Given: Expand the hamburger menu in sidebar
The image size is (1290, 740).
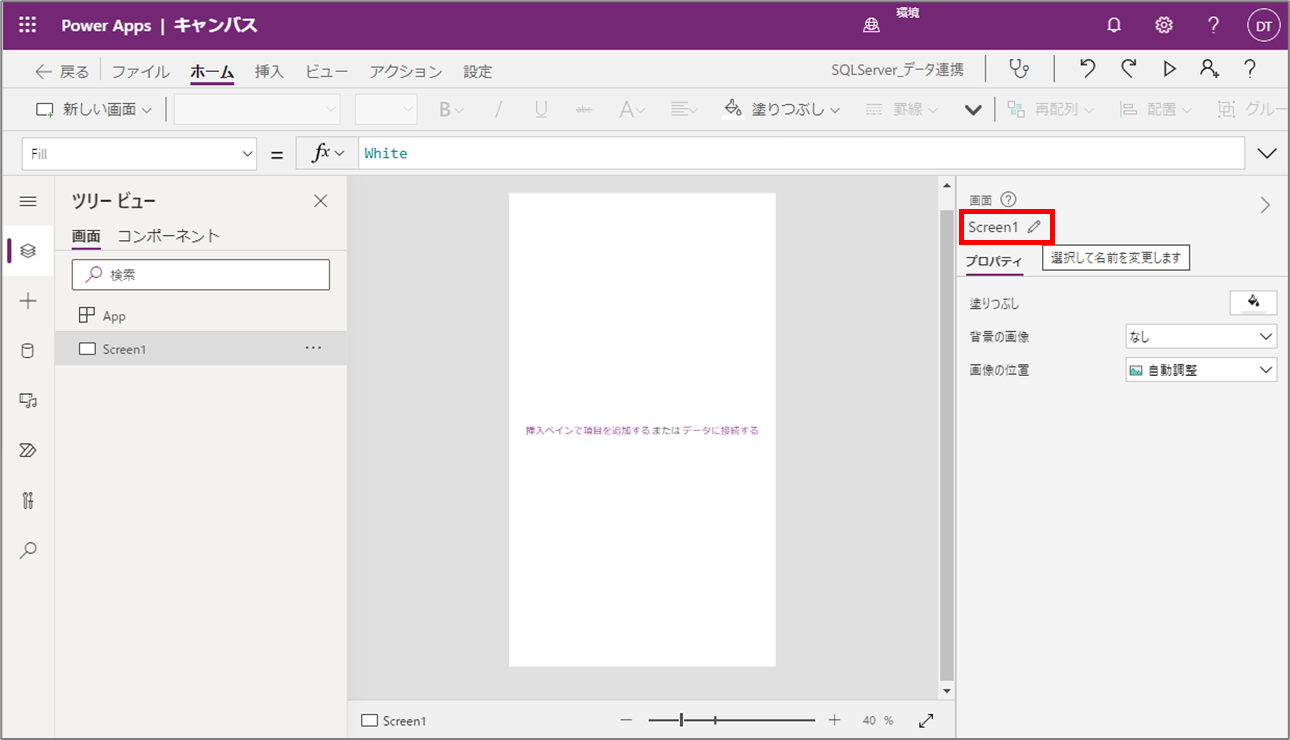Looking at the screenshot, I should [x=28, y=201].
